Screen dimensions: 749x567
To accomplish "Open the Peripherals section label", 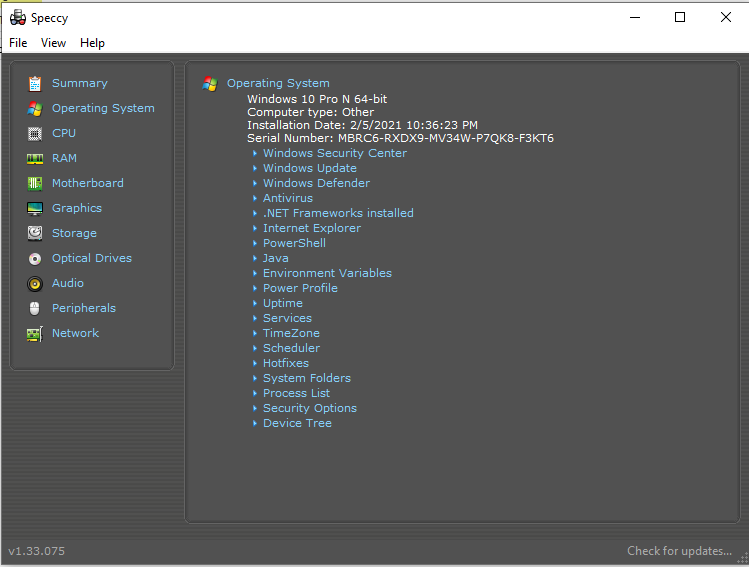I will click(84, 308).
